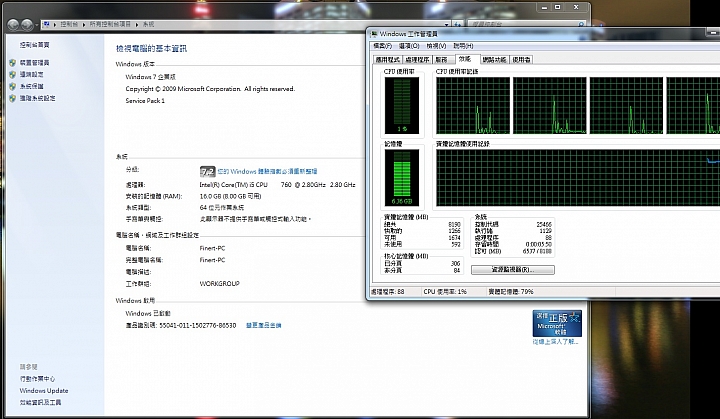Screen dimensions: 720x419
Task: Switch to 網路功能 (Networking) tab
Action: tap(495, 60)
